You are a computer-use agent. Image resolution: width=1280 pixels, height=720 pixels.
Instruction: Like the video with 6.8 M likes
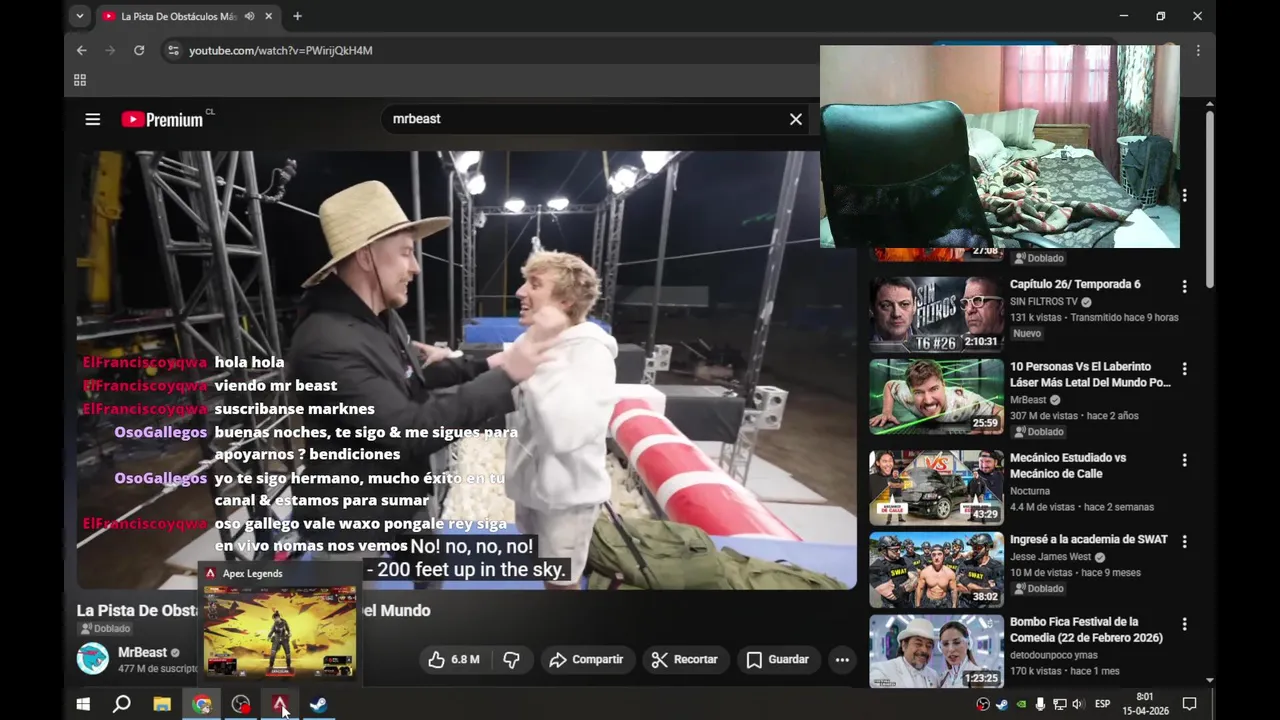tap(453, 659)
